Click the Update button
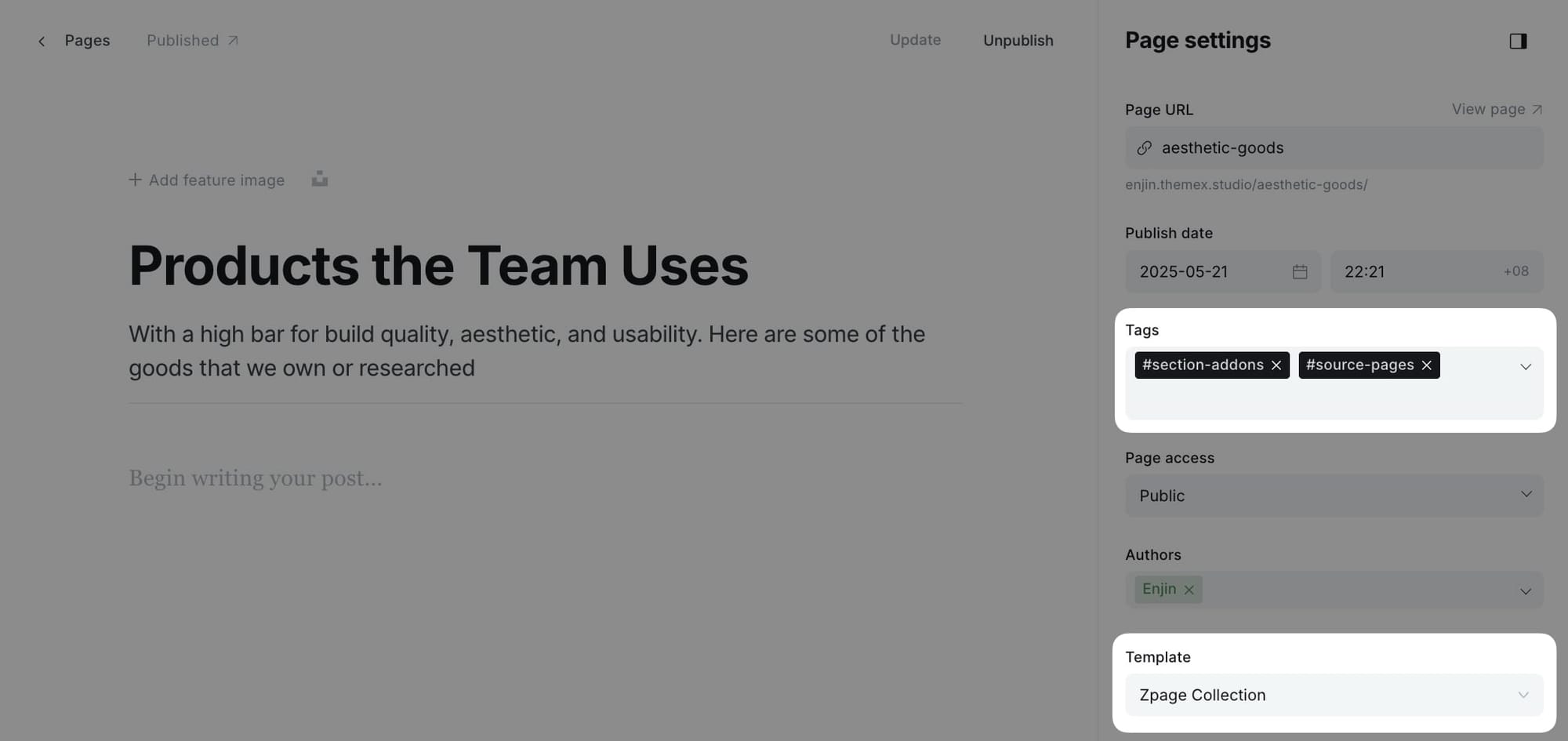The height and width of the screenshot is (741, 1568). pos(915,40)
